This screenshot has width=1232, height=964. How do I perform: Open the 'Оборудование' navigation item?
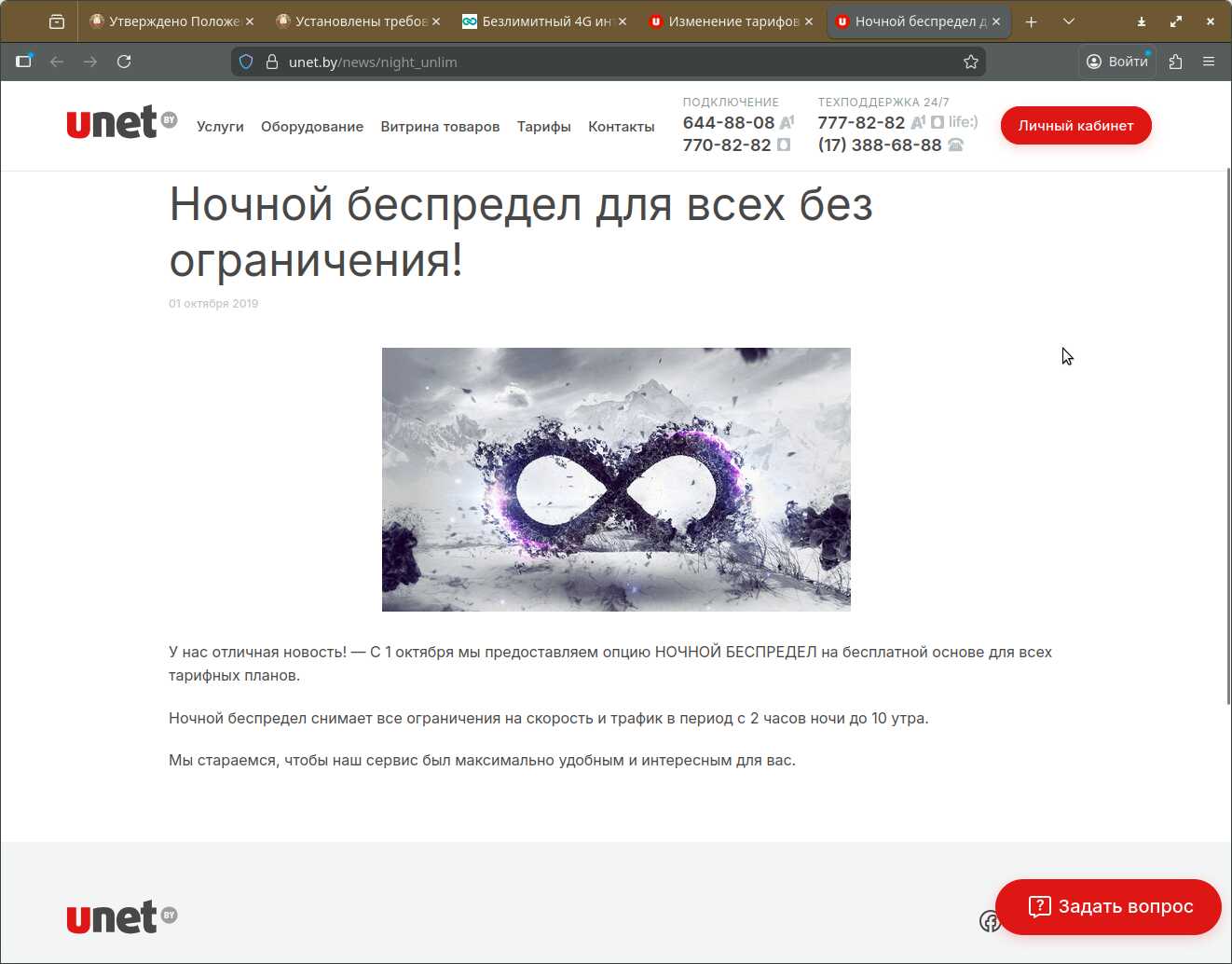312,127
